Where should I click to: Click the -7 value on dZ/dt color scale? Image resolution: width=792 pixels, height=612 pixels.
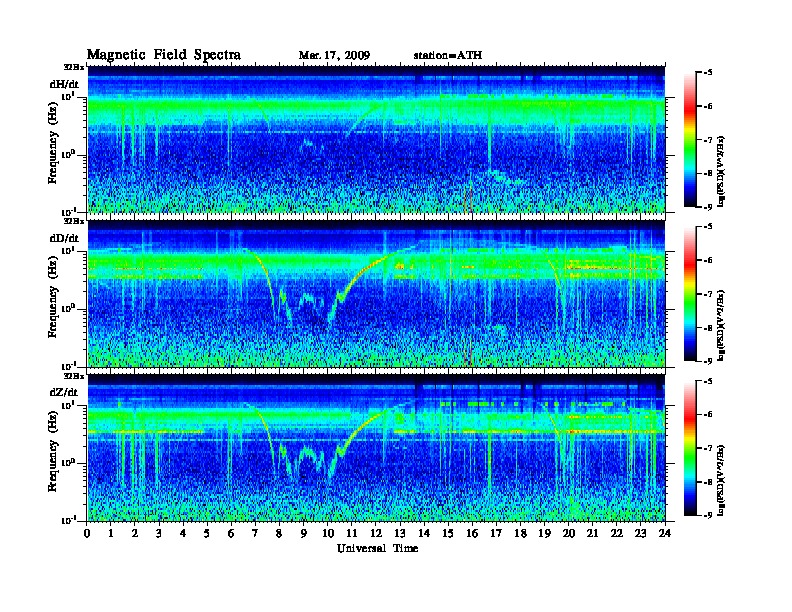(x=708, y=448)
